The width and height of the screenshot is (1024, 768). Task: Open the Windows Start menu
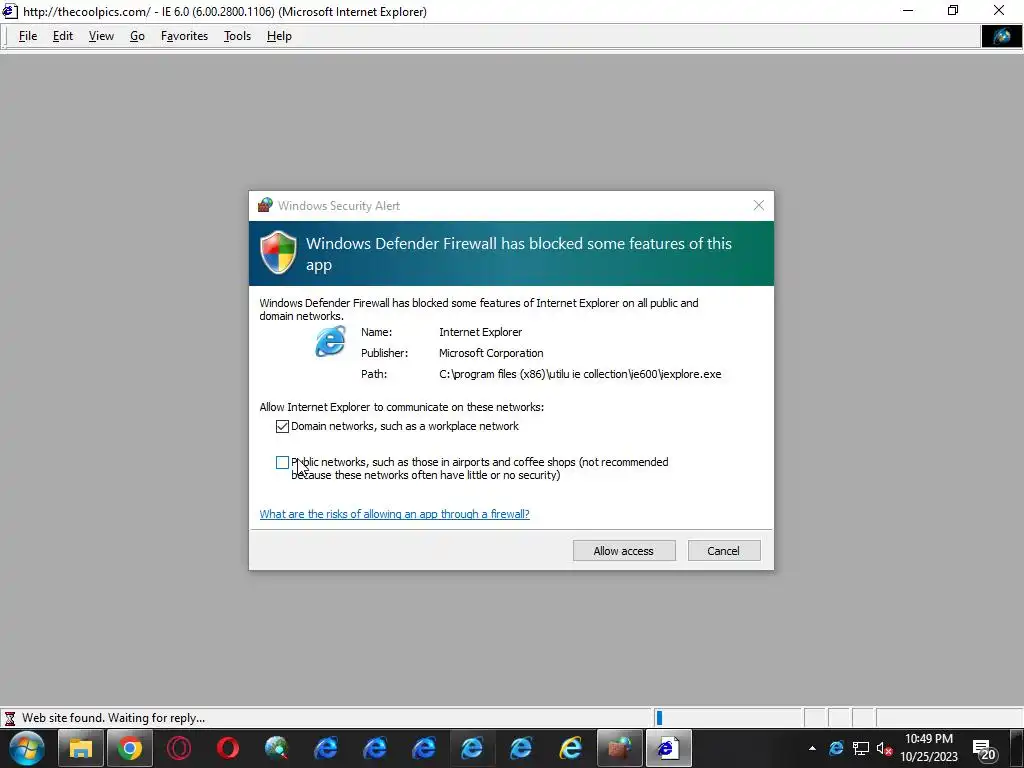click(27, 748)
